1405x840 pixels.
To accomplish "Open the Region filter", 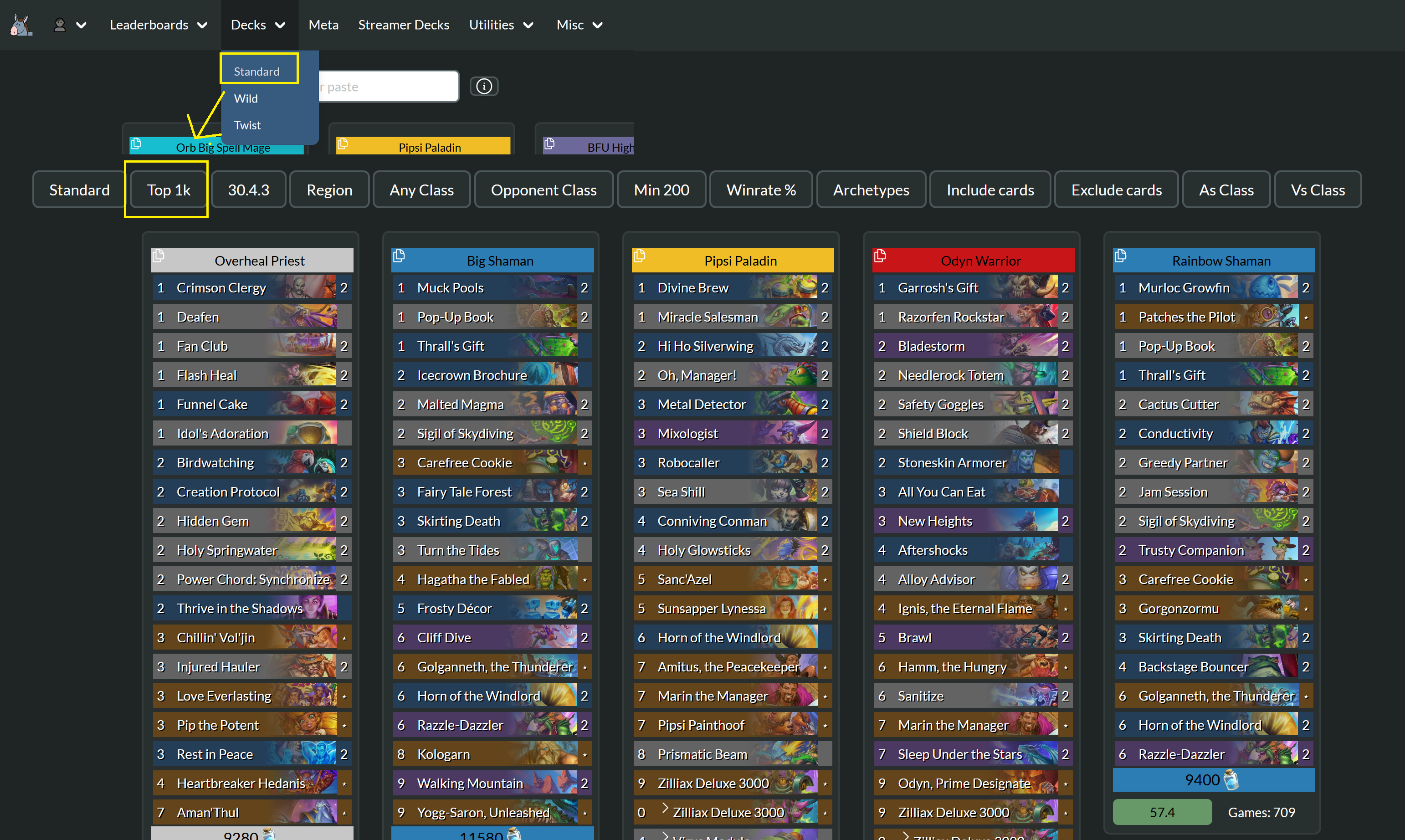I will 329,190.
